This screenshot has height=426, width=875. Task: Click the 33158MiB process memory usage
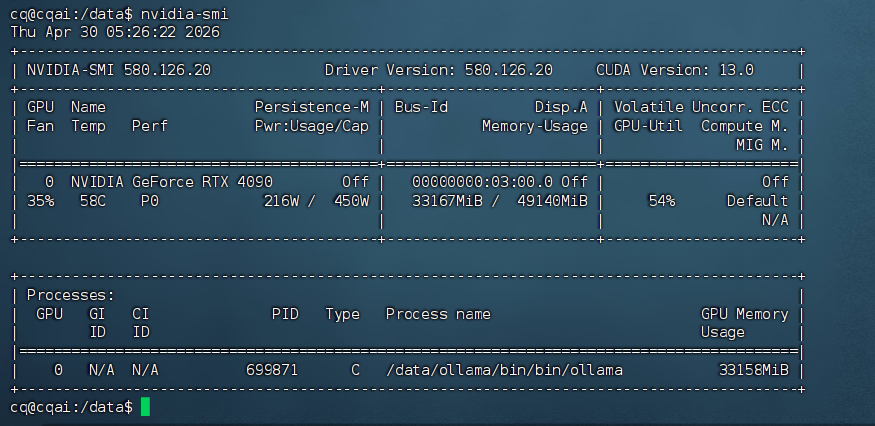tap(754, 370)
